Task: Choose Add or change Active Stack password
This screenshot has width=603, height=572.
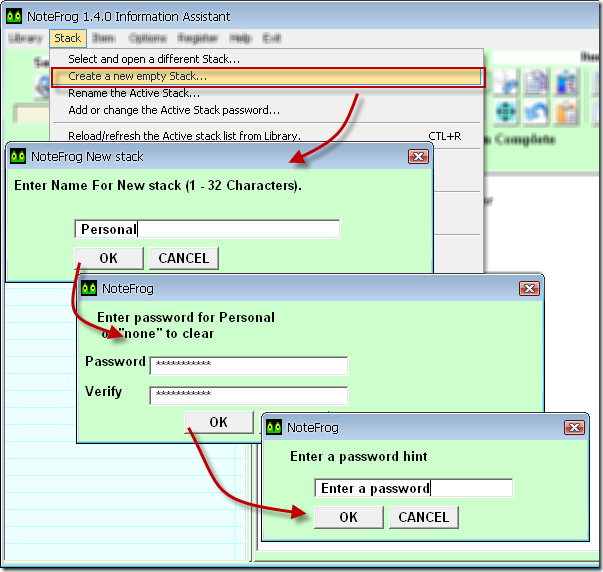Action: point(266,110)
